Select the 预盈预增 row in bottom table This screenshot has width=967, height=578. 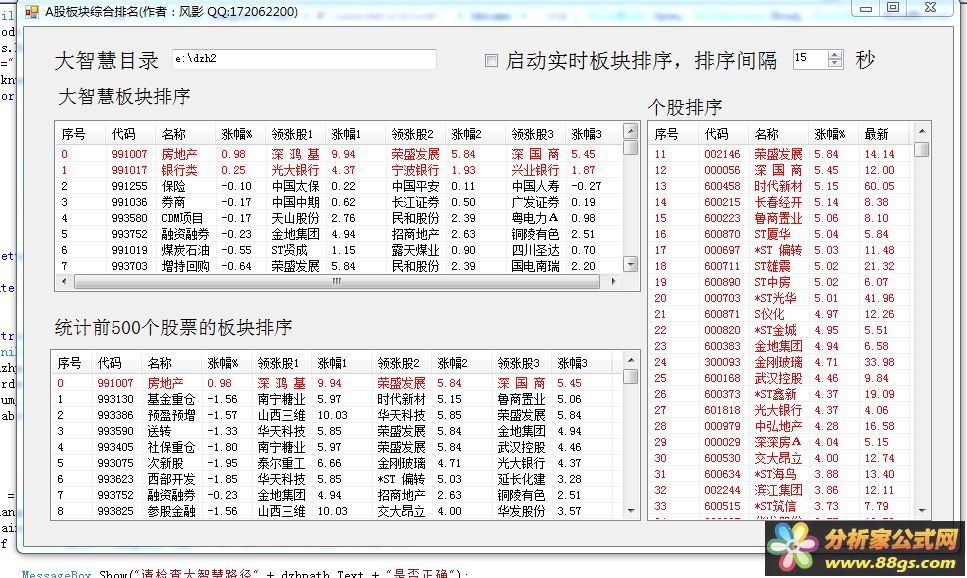[338, 415]
